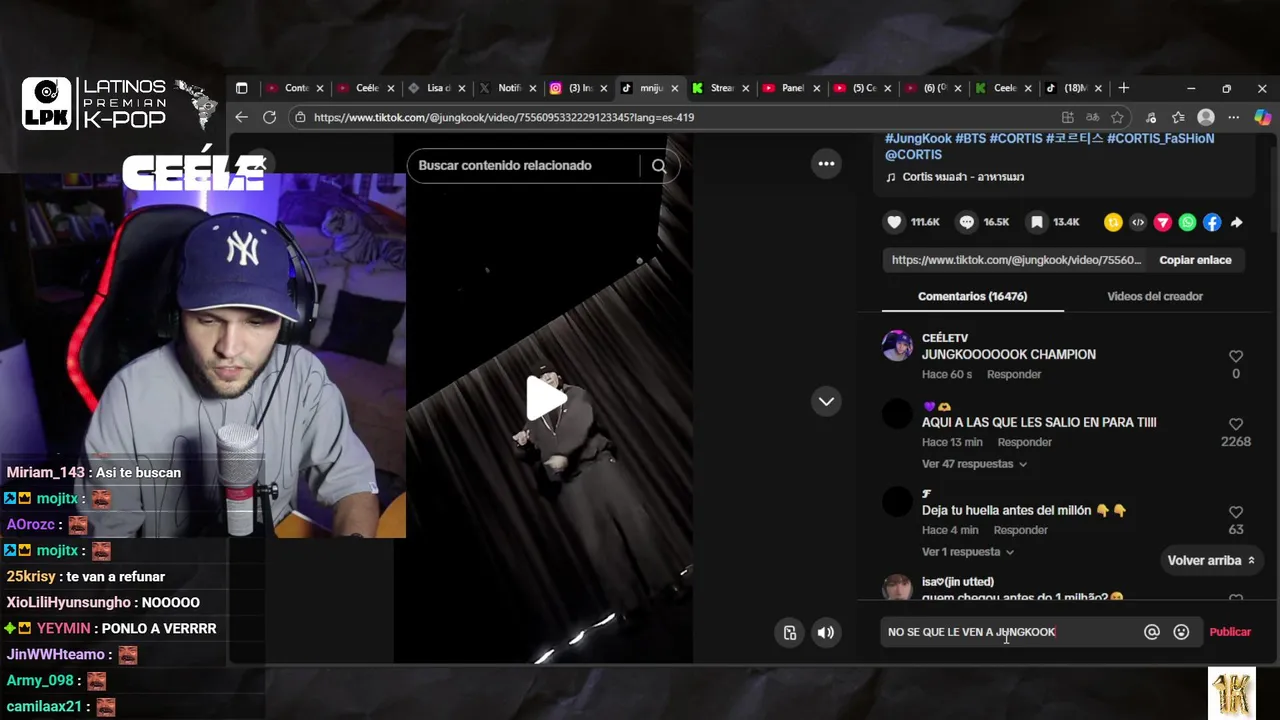Click the share arrow icon

[1236, 223]
